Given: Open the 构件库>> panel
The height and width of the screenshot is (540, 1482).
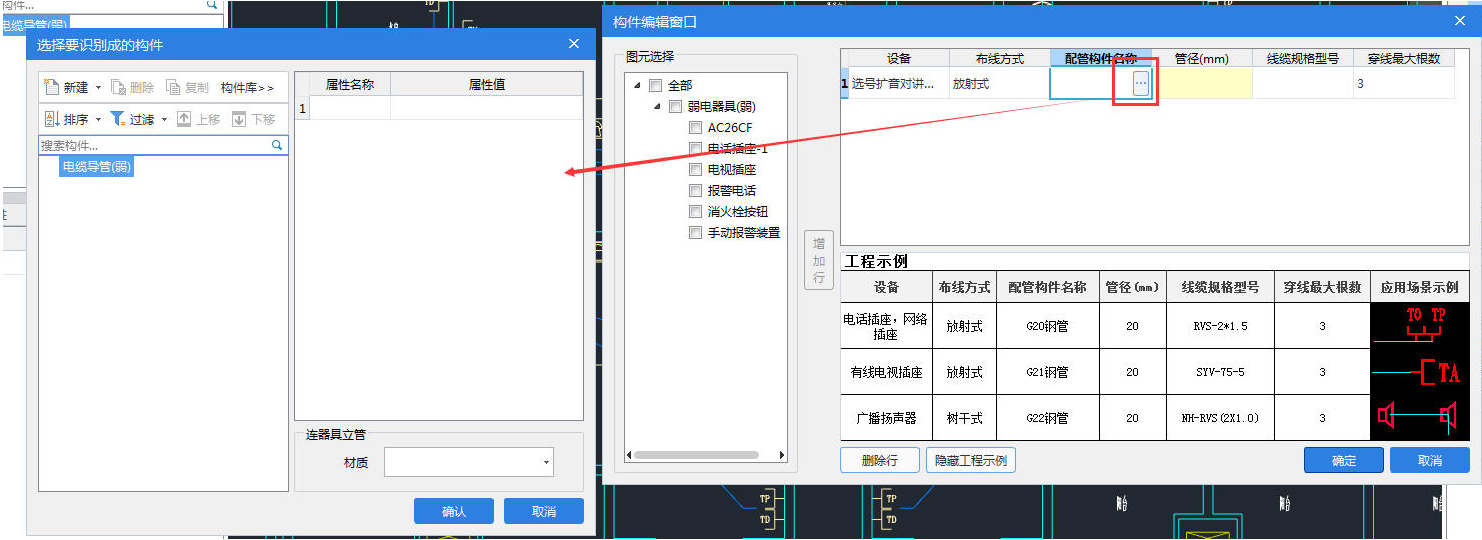Looking at the screenshot, I should click(x=247, y=88).
